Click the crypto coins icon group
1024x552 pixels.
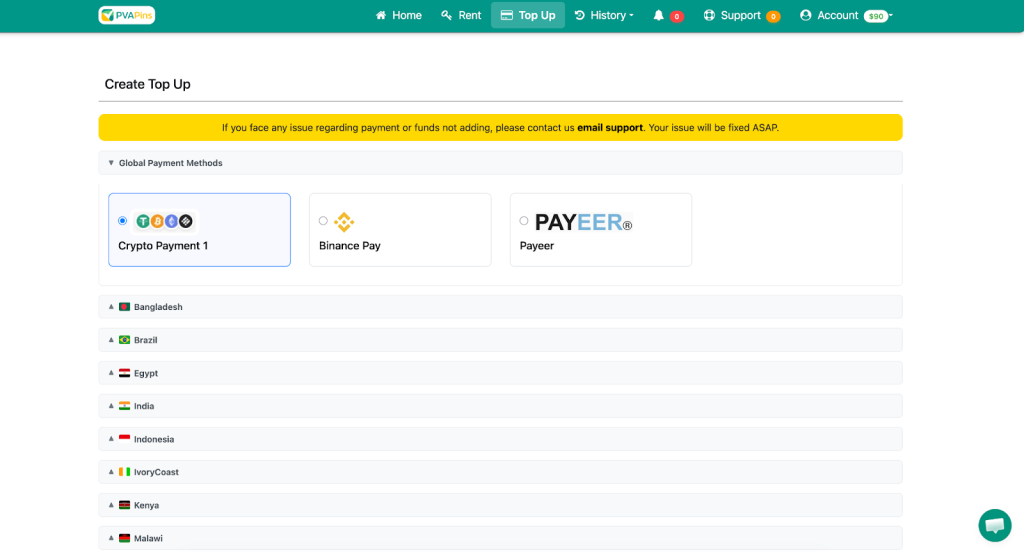pos(164,221)
